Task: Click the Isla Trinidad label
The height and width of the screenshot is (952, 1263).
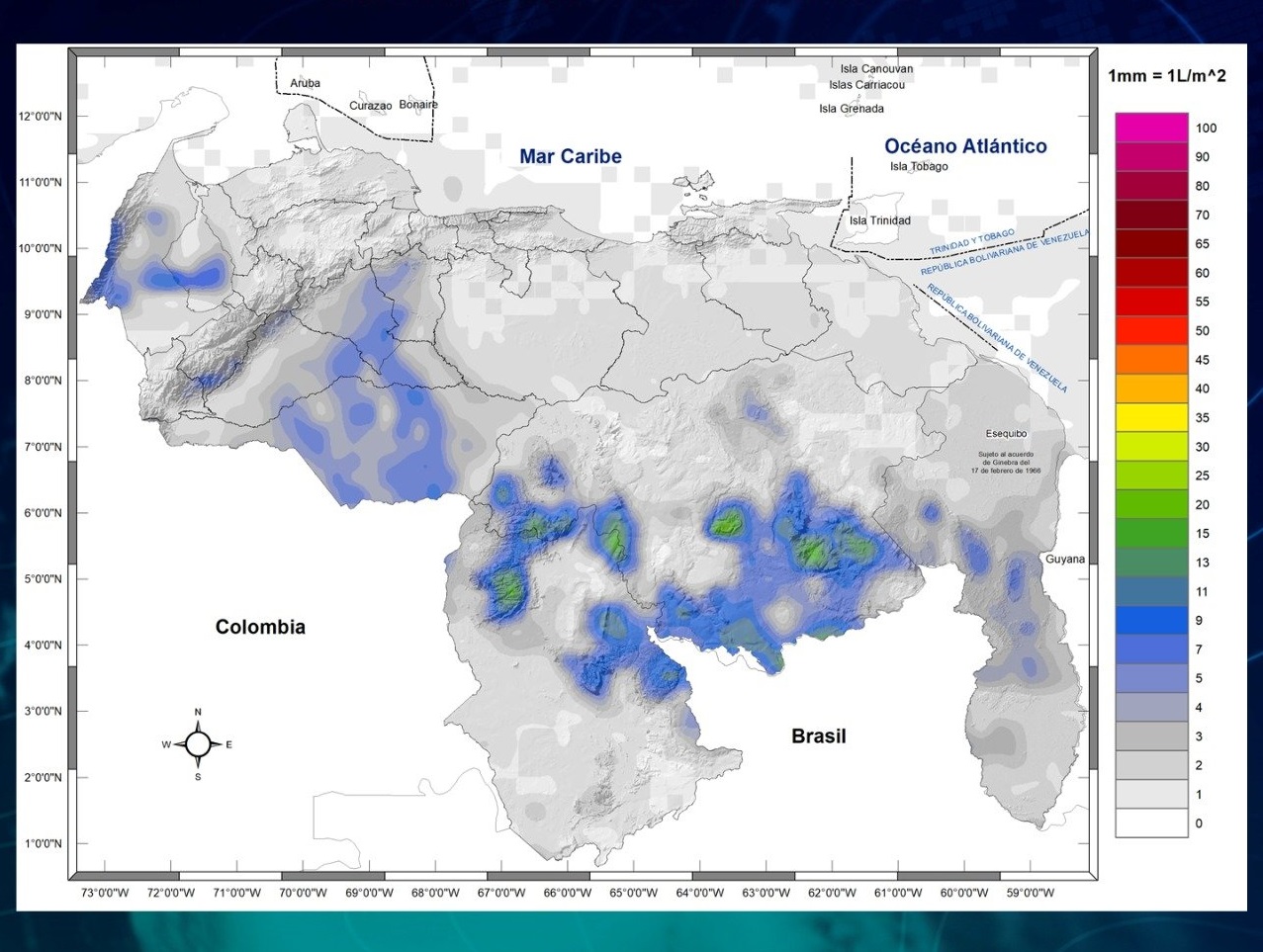Action: 879,220
